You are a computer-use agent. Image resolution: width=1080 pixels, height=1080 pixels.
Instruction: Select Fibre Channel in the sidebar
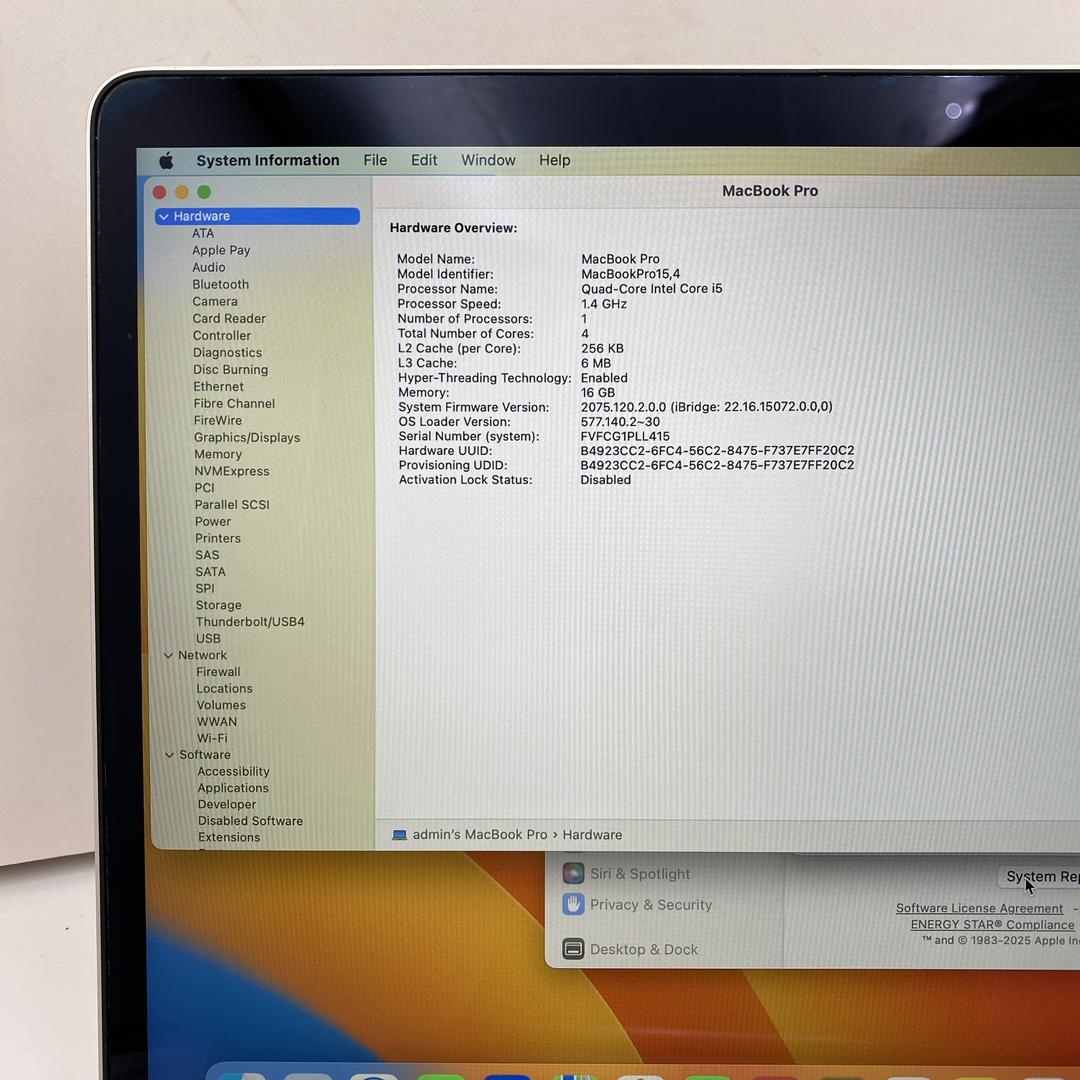coord(234,404)
